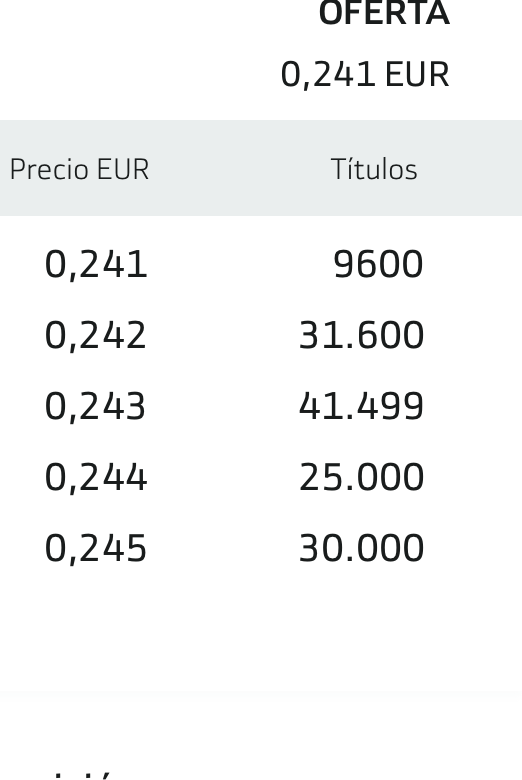Click the 41.499 títulos value
522x780 pixels.
point(361,406)
